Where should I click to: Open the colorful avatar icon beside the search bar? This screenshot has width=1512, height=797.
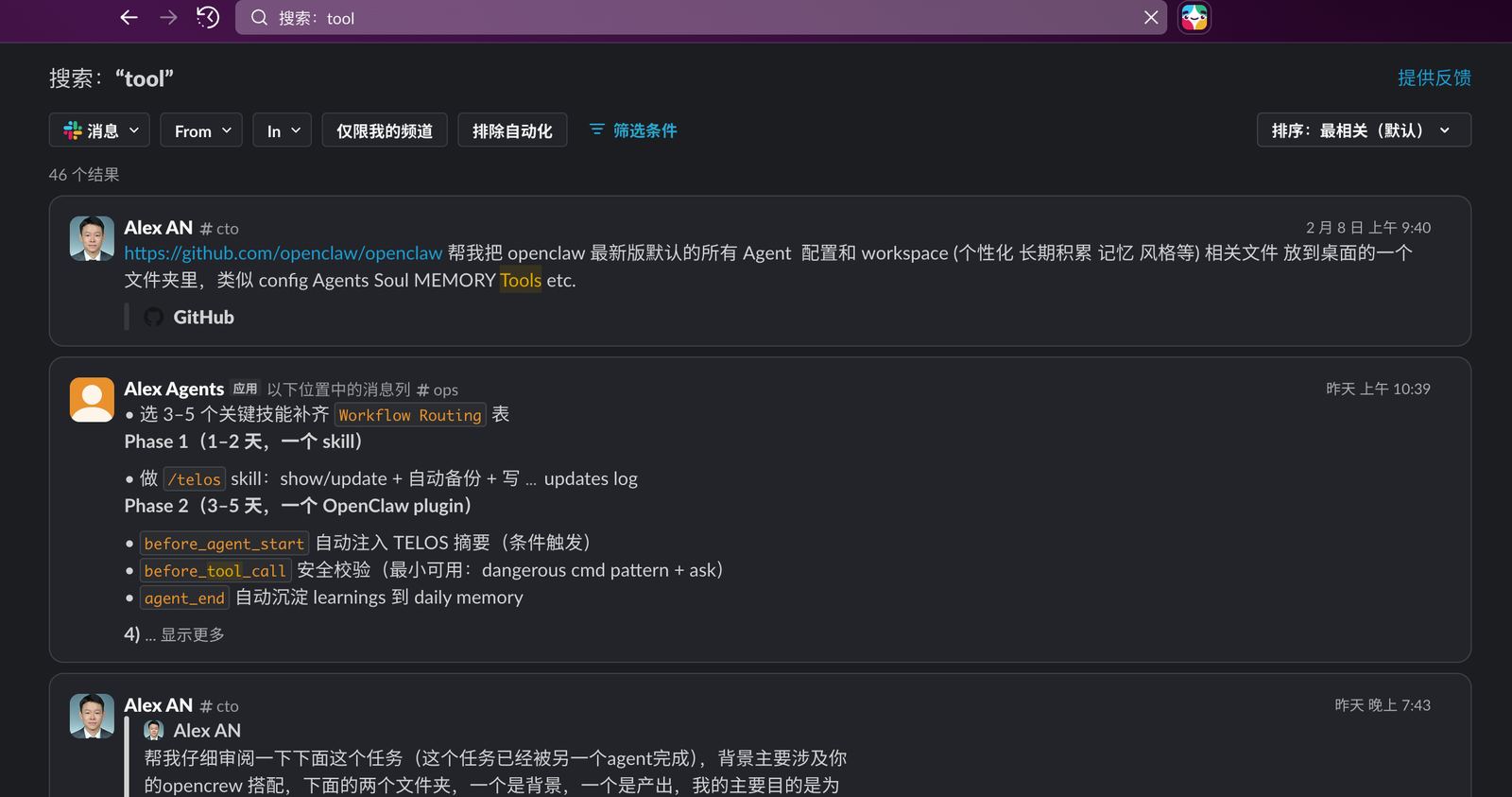[1194, 18]
